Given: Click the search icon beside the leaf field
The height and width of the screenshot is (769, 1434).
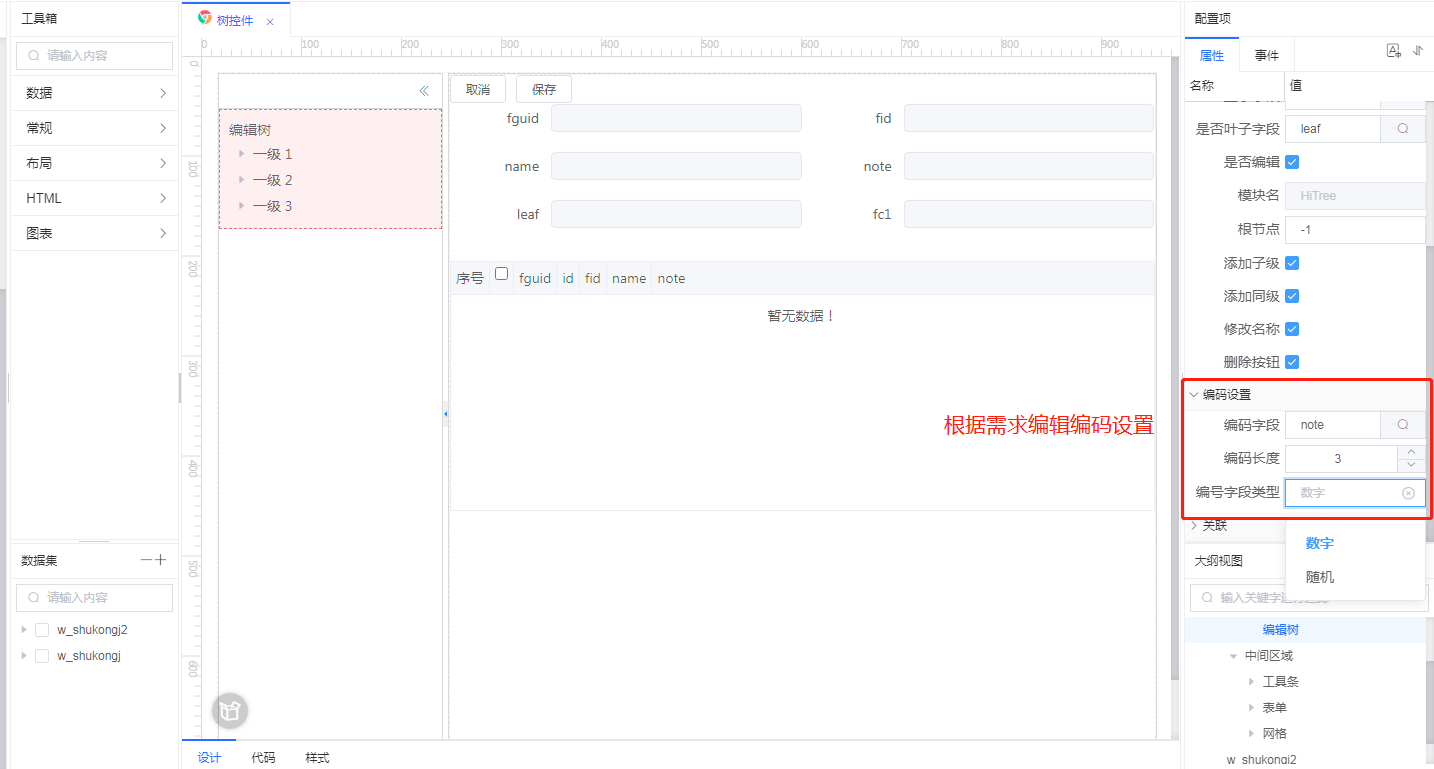Looking at the screenshot, I should tap(1403, 129).
